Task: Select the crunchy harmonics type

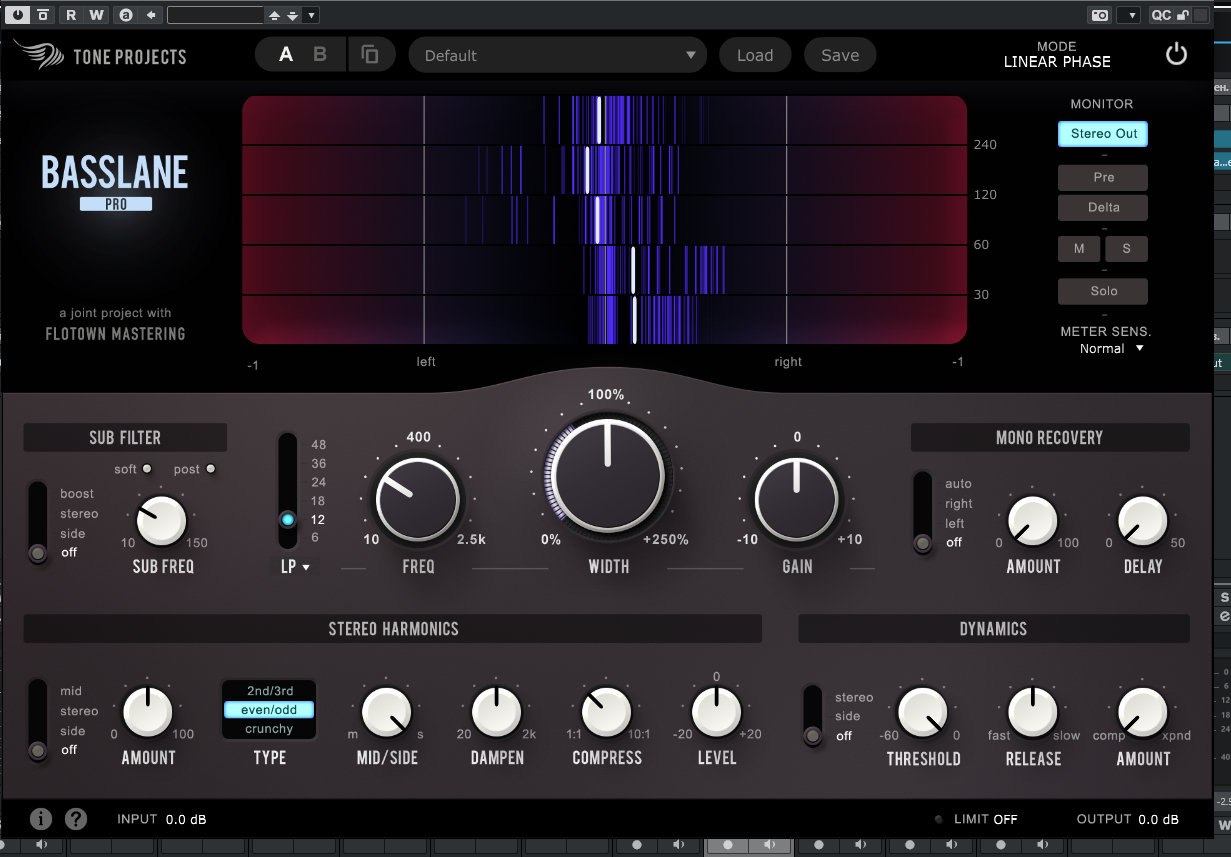Action: (269, 729)
